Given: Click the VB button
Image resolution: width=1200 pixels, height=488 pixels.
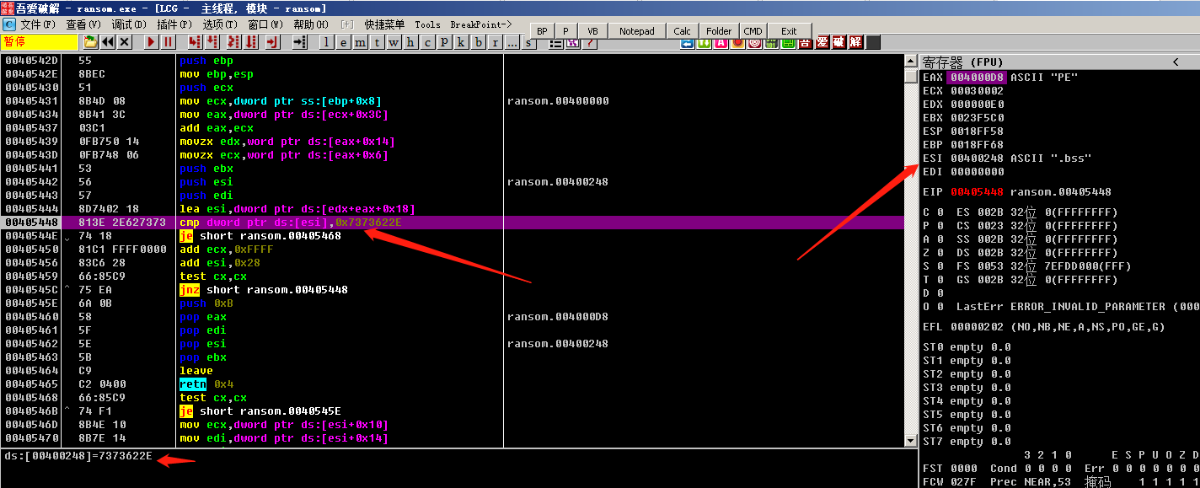Looking at the screenshot, I should click(592, 31).
